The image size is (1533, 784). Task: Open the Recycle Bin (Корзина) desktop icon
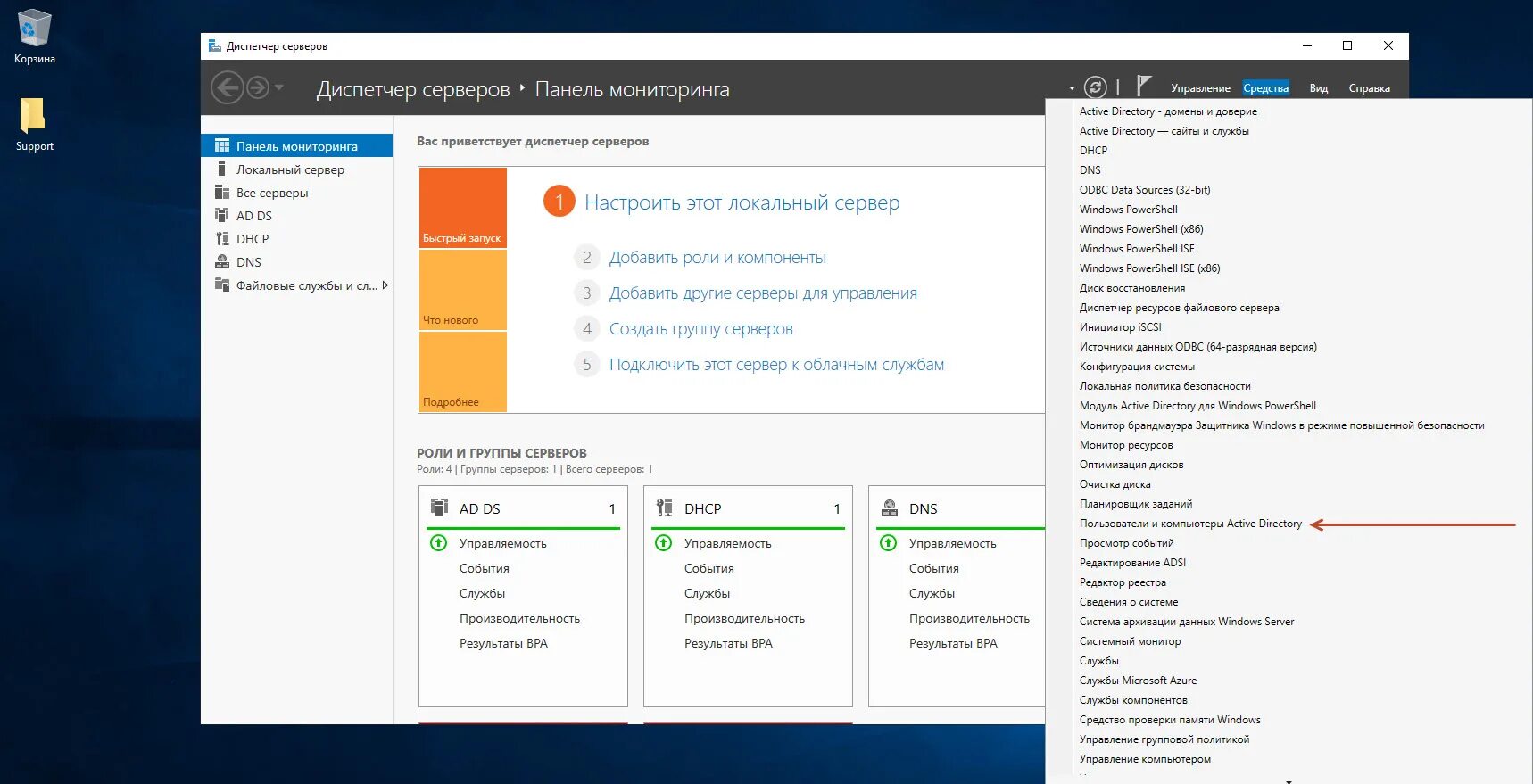coord(34,36)
